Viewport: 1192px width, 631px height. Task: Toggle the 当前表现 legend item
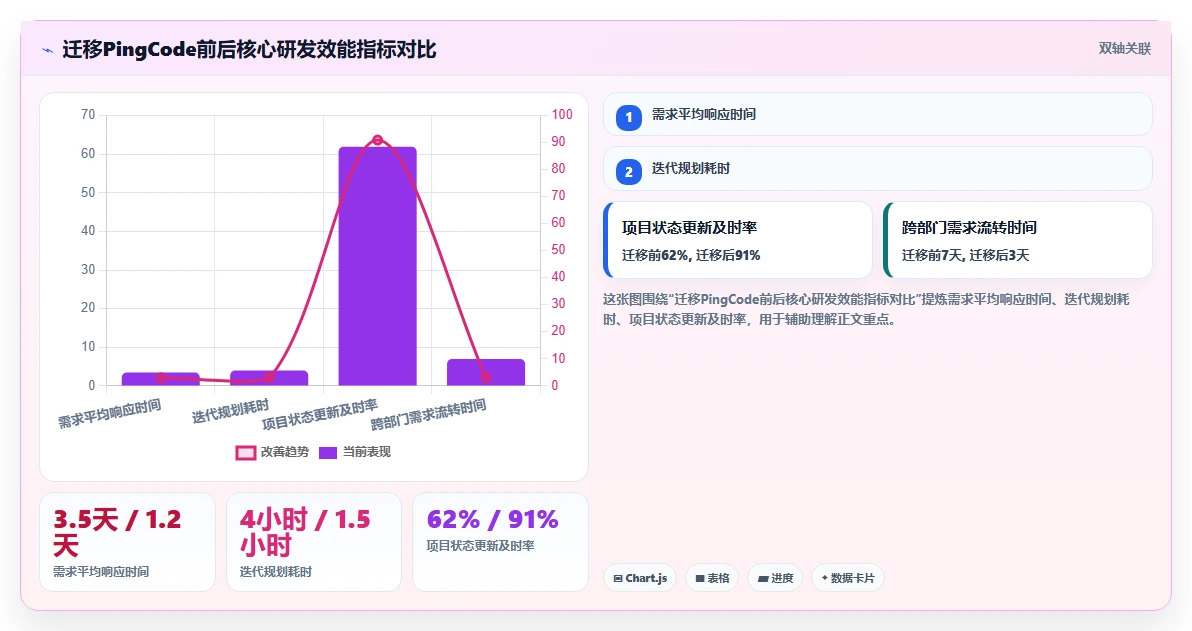point(354,452)
